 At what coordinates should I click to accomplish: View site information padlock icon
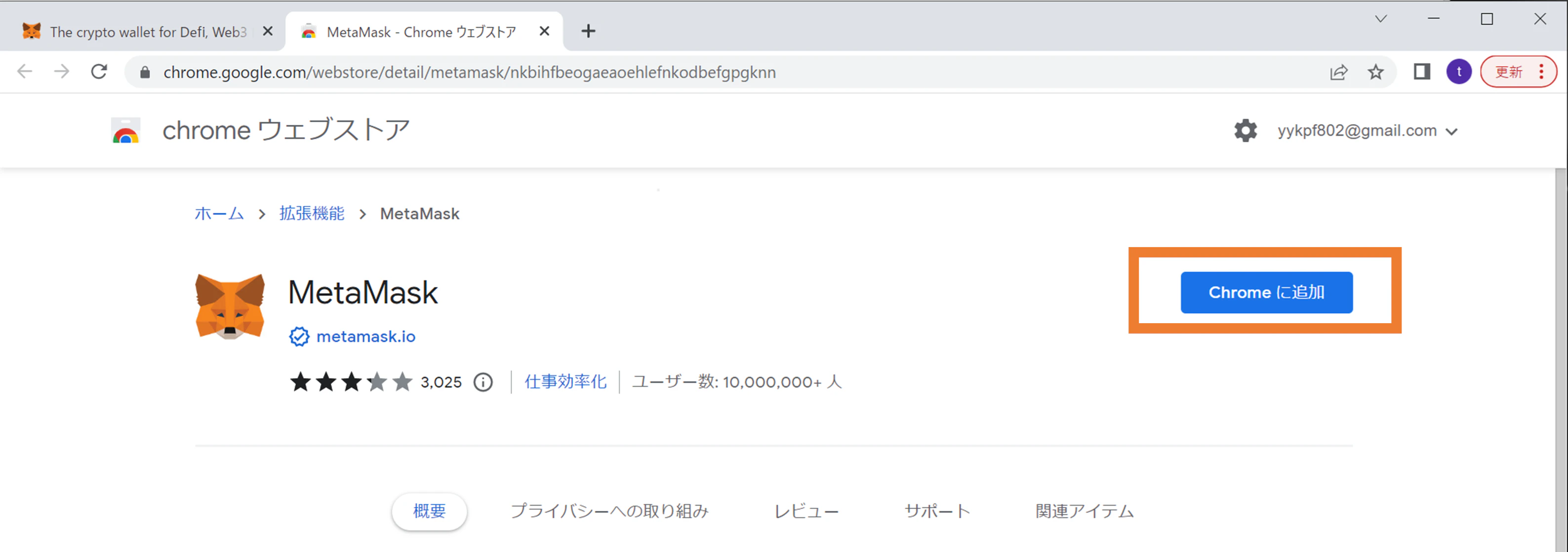tap(145, 73)
